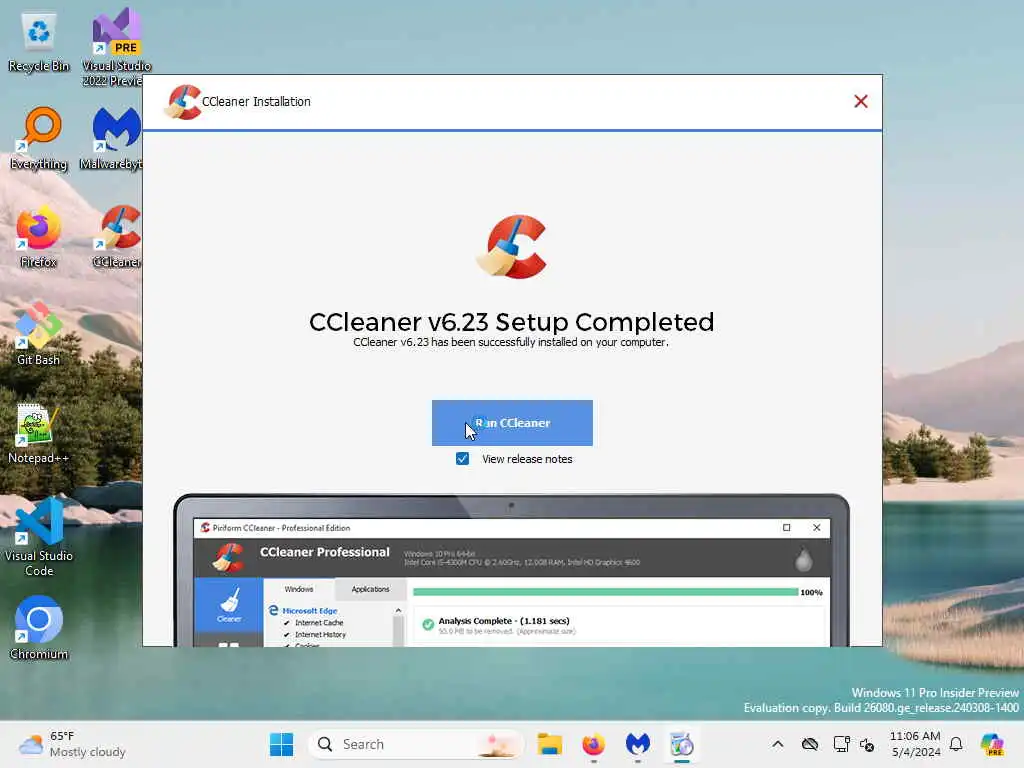
Task: Uncheck the View release notes checkbox
Action: coord(462,458)
